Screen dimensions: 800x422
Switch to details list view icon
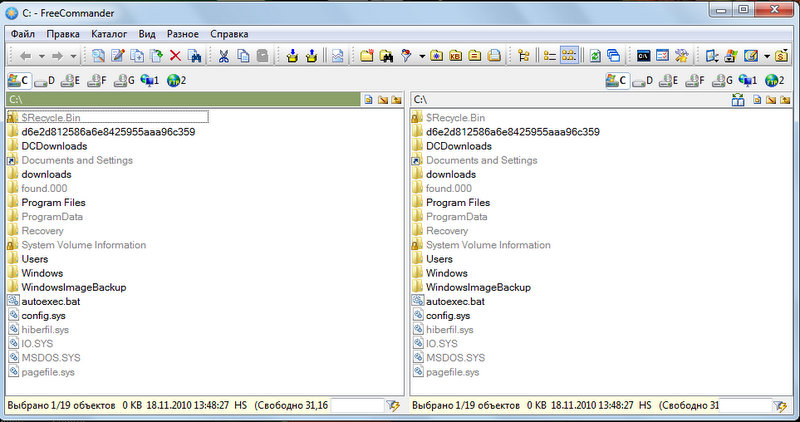[549, 56]
